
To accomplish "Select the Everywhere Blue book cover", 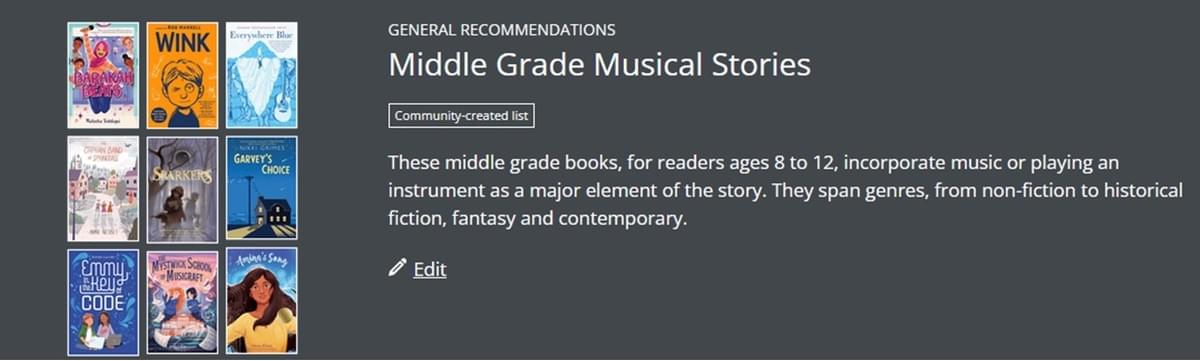I will (261, 75).
